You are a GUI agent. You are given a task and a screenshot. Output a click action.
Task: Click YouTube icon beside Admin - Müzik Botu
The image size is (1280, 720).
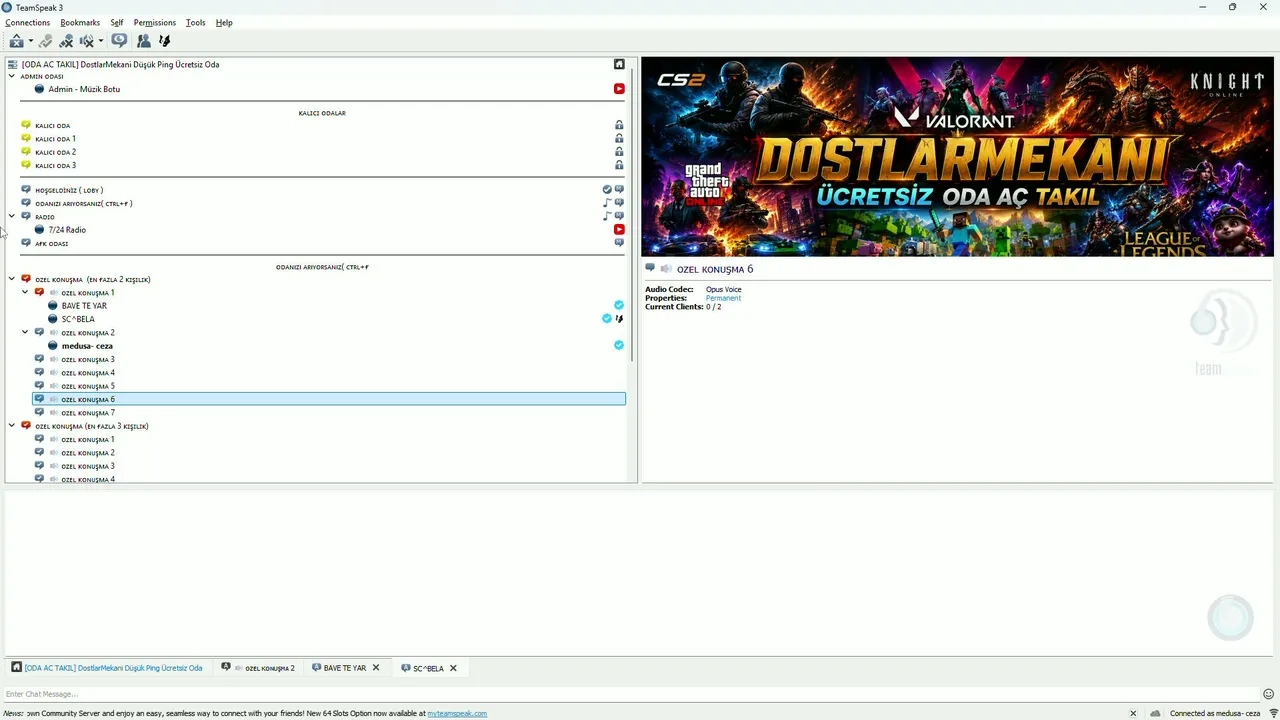[619, 89]
